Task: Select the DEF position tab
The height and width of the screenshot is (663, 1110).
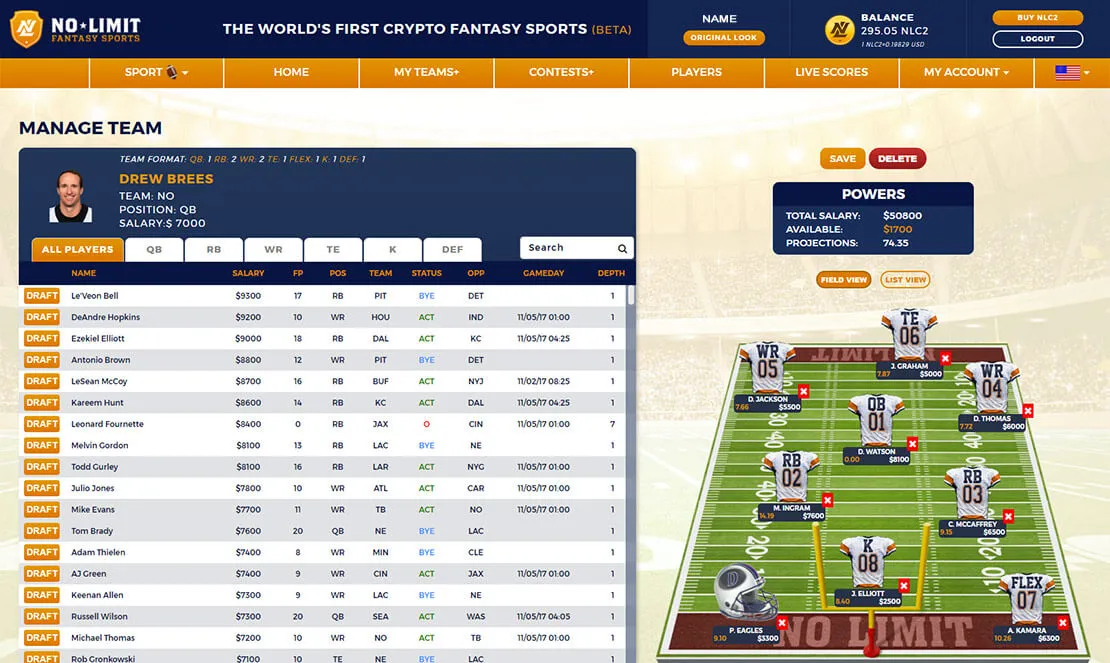Action: (x=452, y=250)
